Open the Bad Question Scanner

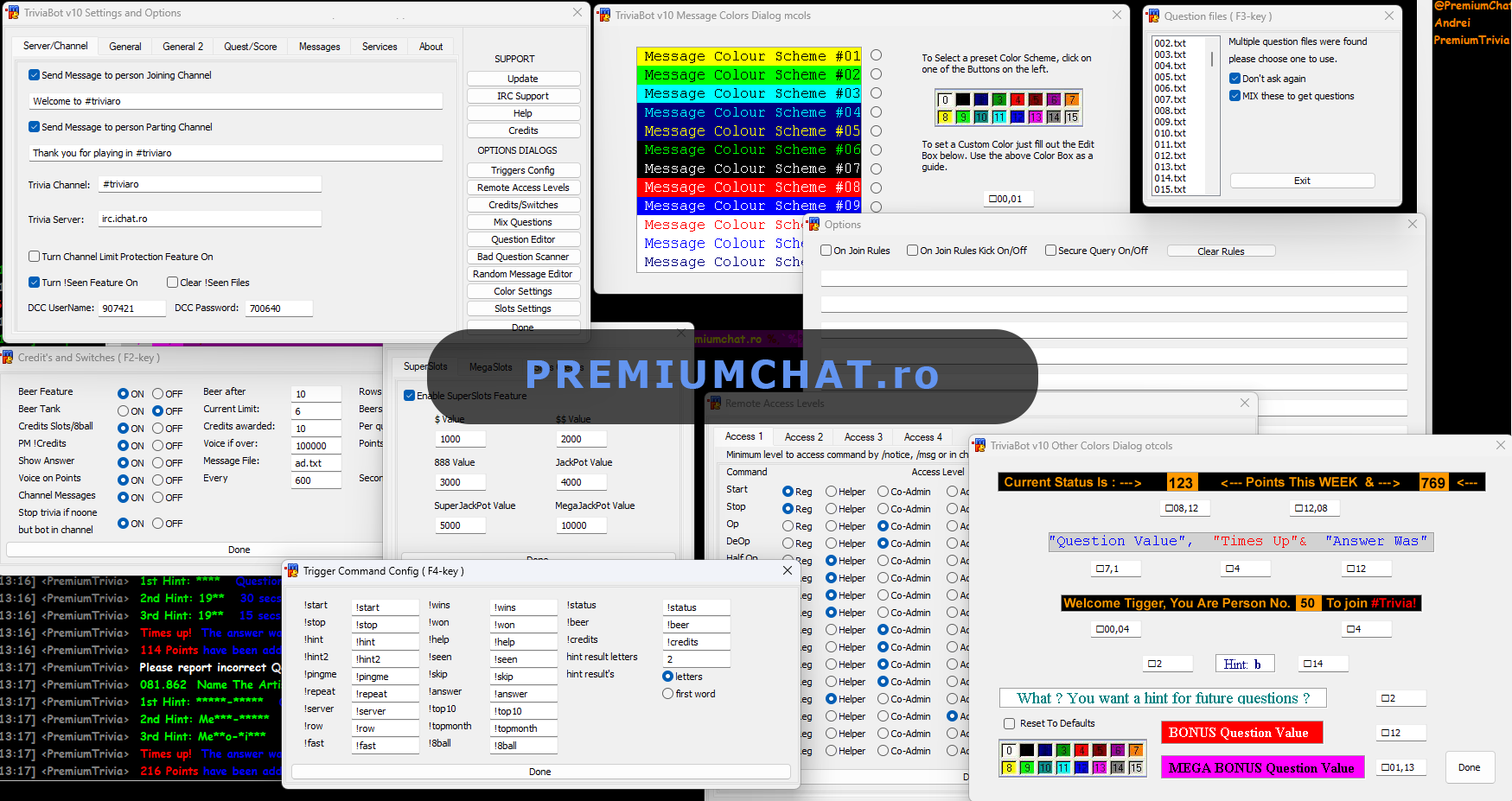(523, 257)
